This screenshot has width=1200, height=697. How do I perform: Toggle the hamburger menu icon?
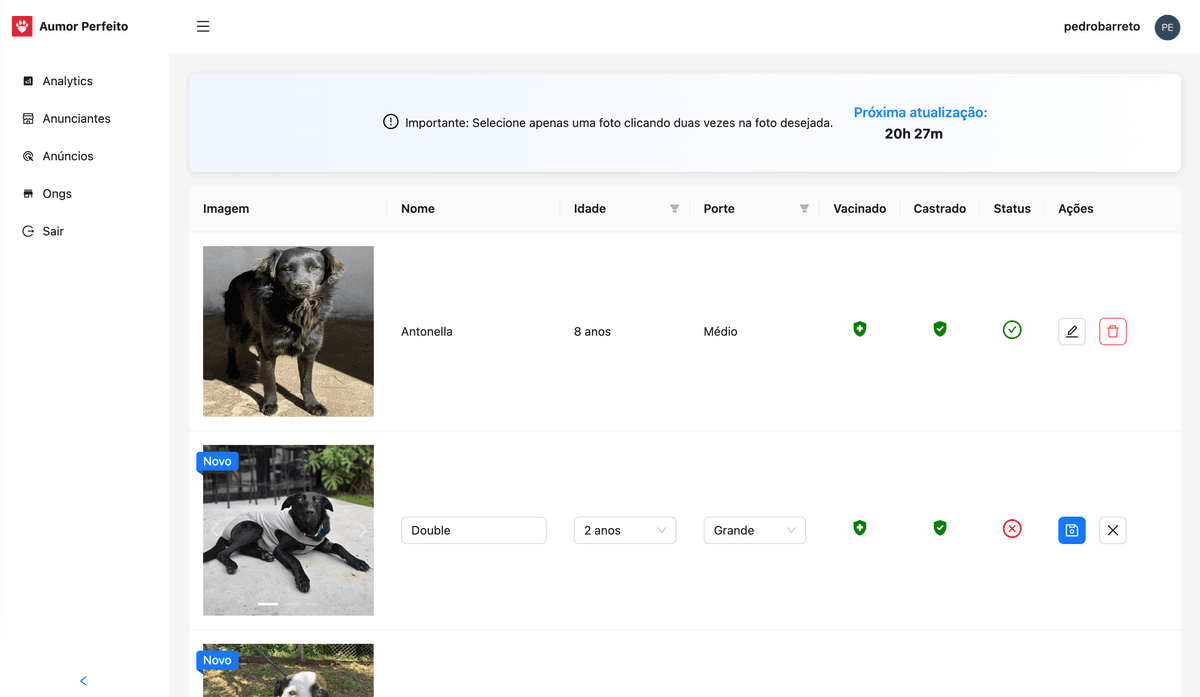[203, 27]
